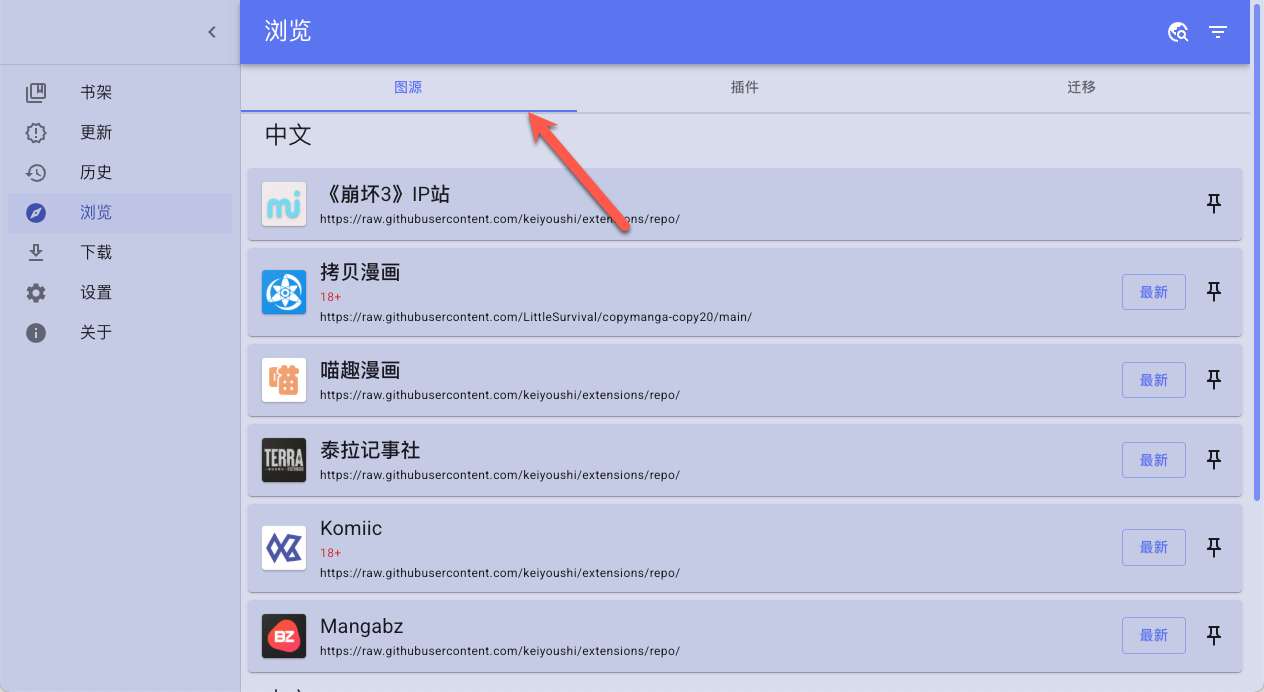Go to 更新 updates in the sidebar
The width and height of the screenshot is (1264, 692).
(x=120, y=133)
